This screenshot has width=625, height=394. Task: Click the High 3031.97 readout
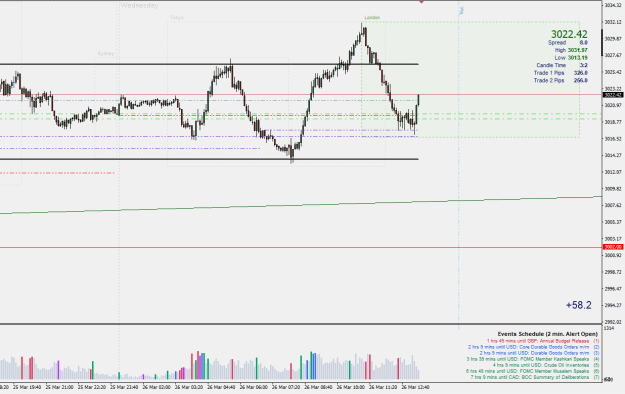pos(571,50)
